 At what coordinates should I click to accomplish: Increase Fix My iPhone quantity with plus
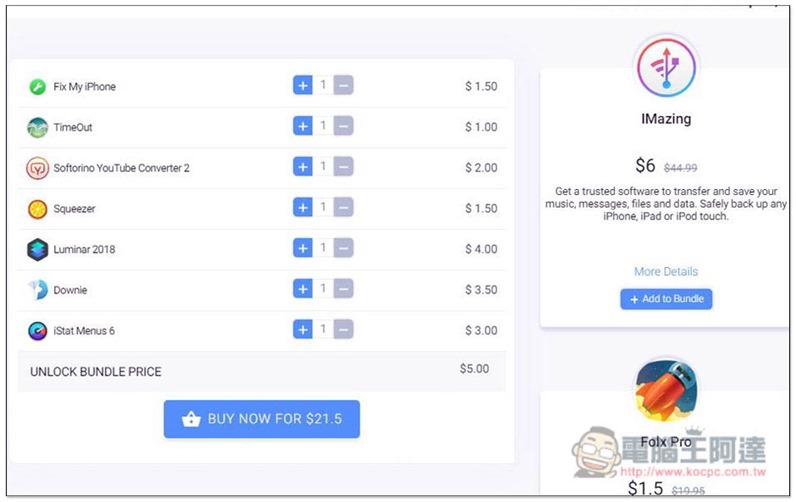coord(303,85)
